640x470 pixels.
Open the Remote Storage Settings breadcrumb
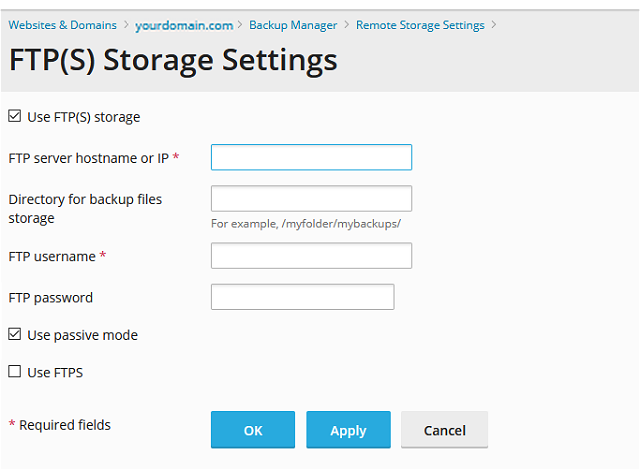(x=420, y=25)
